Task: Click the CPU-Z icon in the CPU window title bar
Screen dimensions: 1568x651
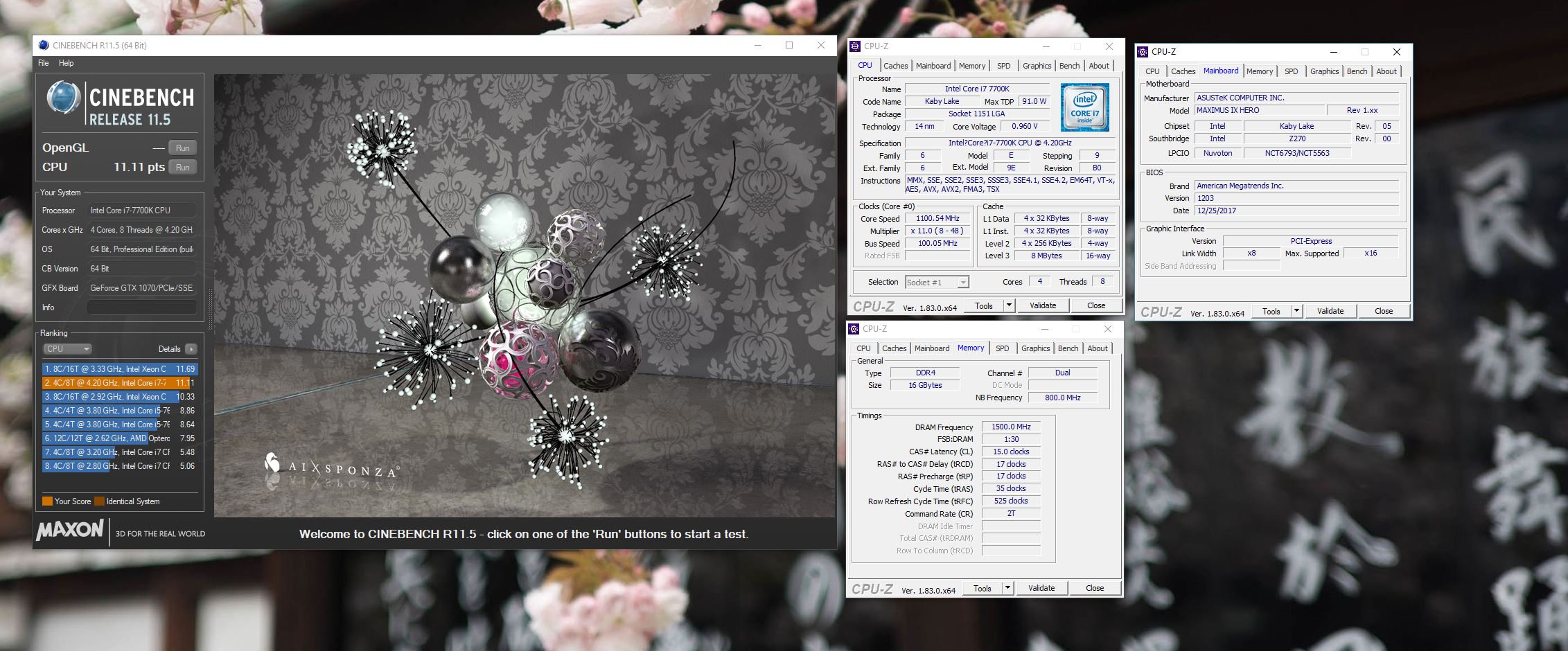Action: (x=855, y=46)
